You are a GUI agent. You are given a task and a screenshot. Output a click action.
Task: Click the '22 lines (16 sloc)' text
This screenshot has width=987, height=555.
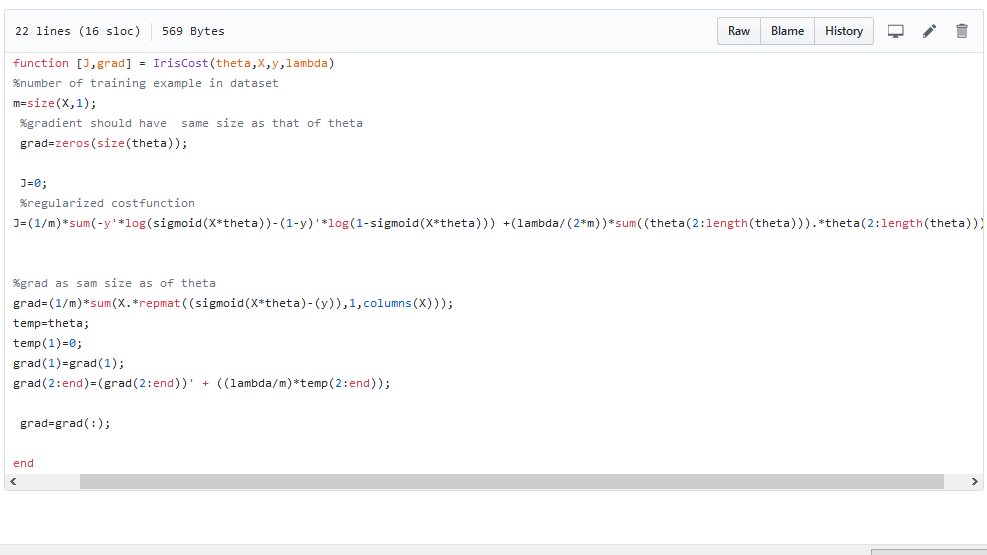[x=77, y=31]
